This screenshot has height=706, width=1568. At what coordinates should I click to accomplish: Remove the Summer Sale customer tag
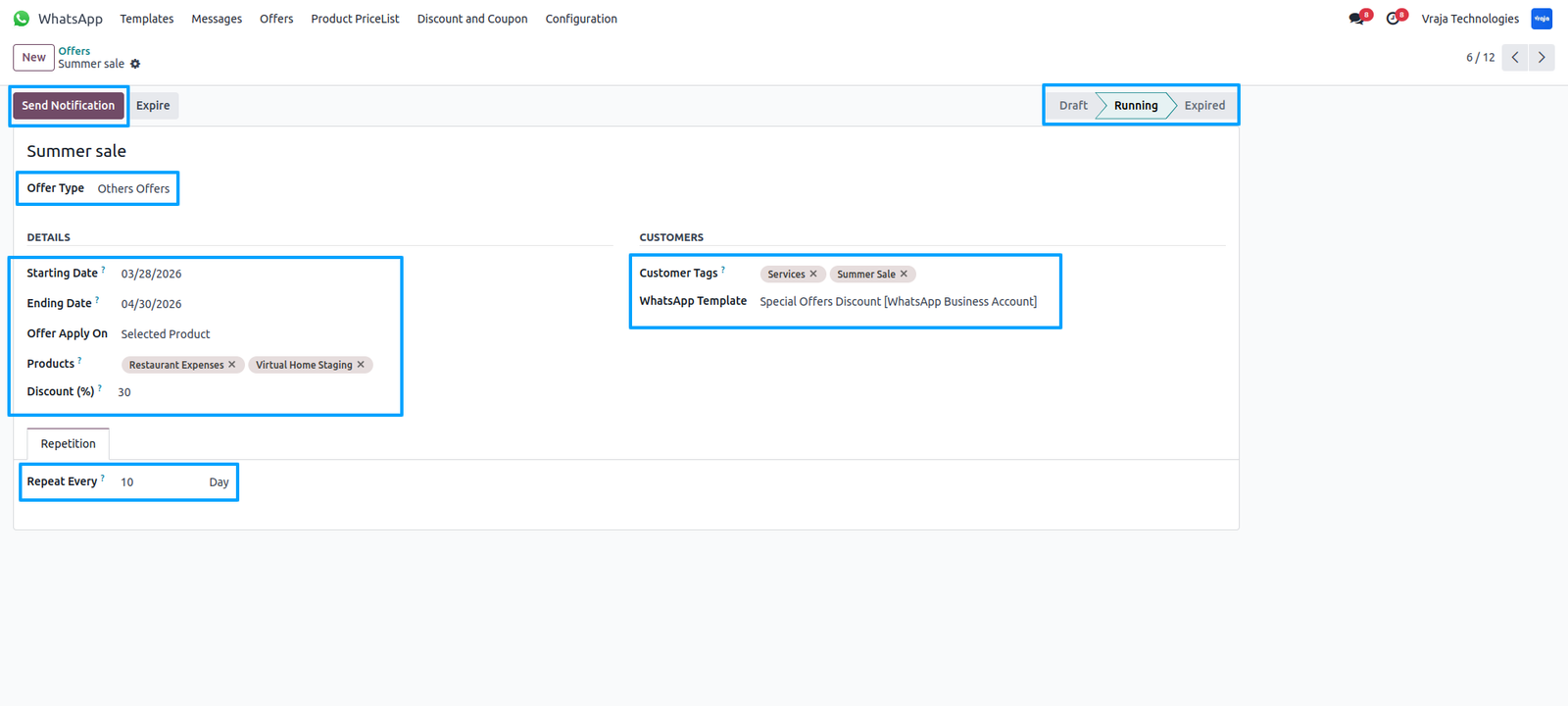(904, 275)
